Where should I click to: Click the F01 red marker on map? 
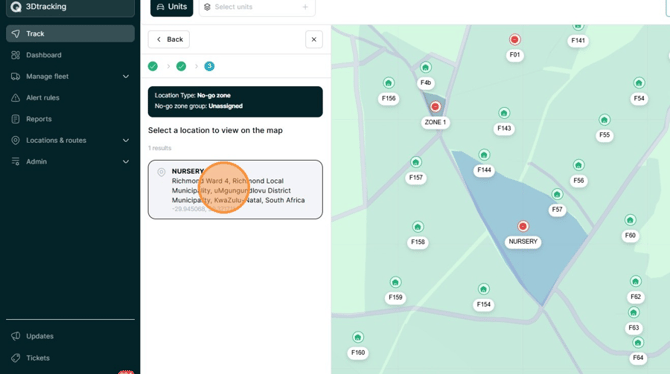pyautogui.click(x=514, y=40)
